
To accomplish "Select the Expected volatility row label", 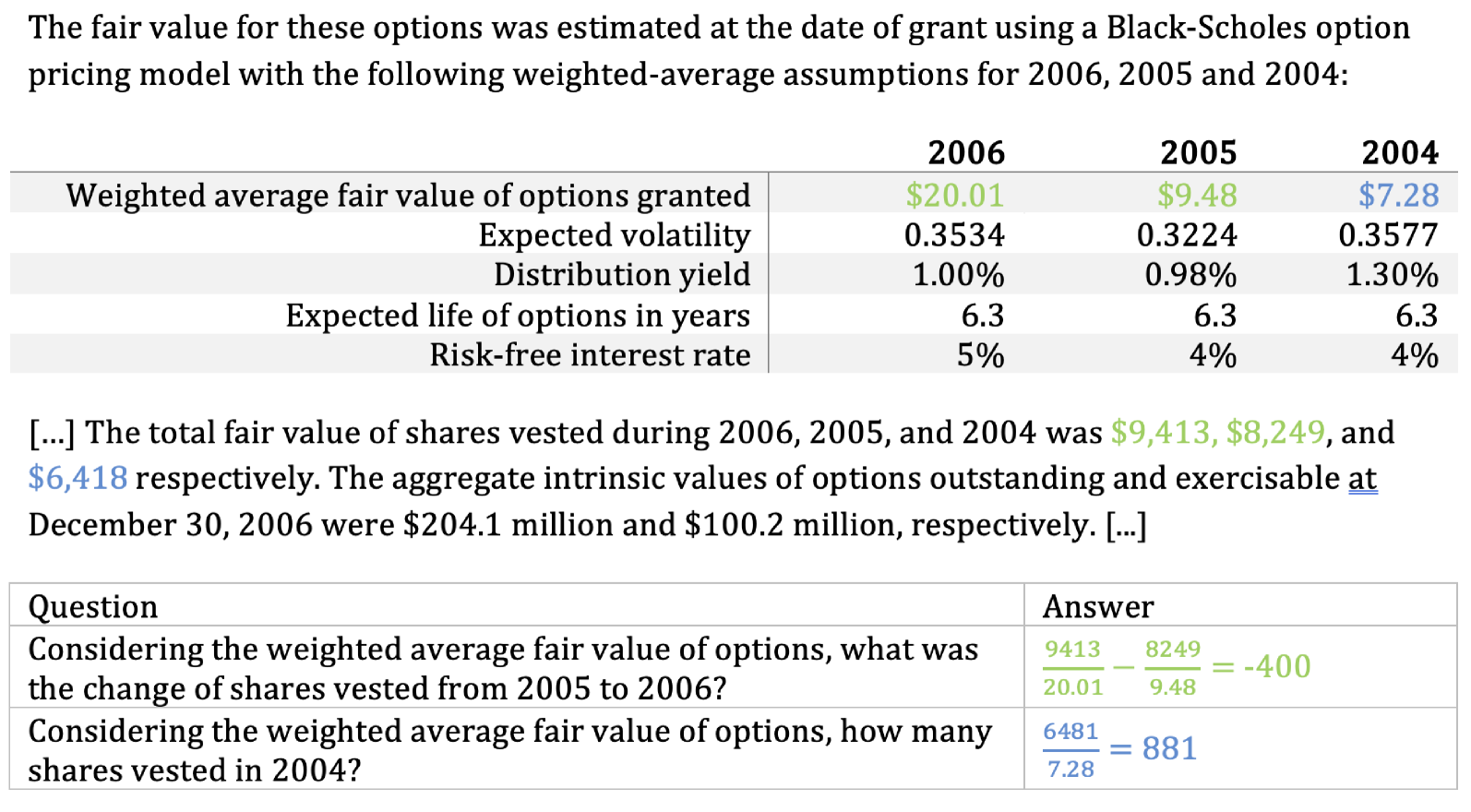I will (614, 235).
